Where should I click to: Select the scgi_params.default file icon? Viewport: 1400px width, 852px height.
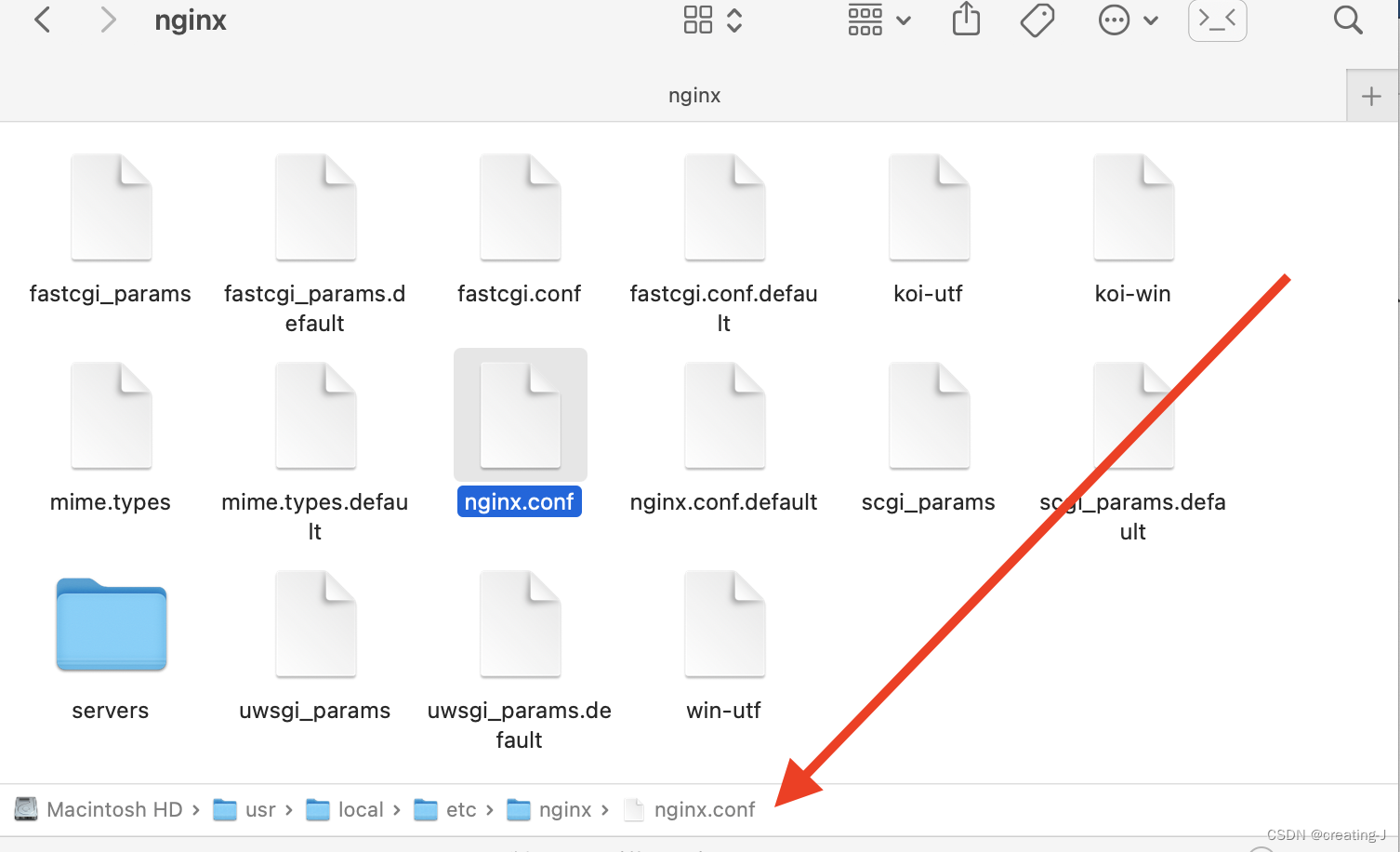(1134, 416)
